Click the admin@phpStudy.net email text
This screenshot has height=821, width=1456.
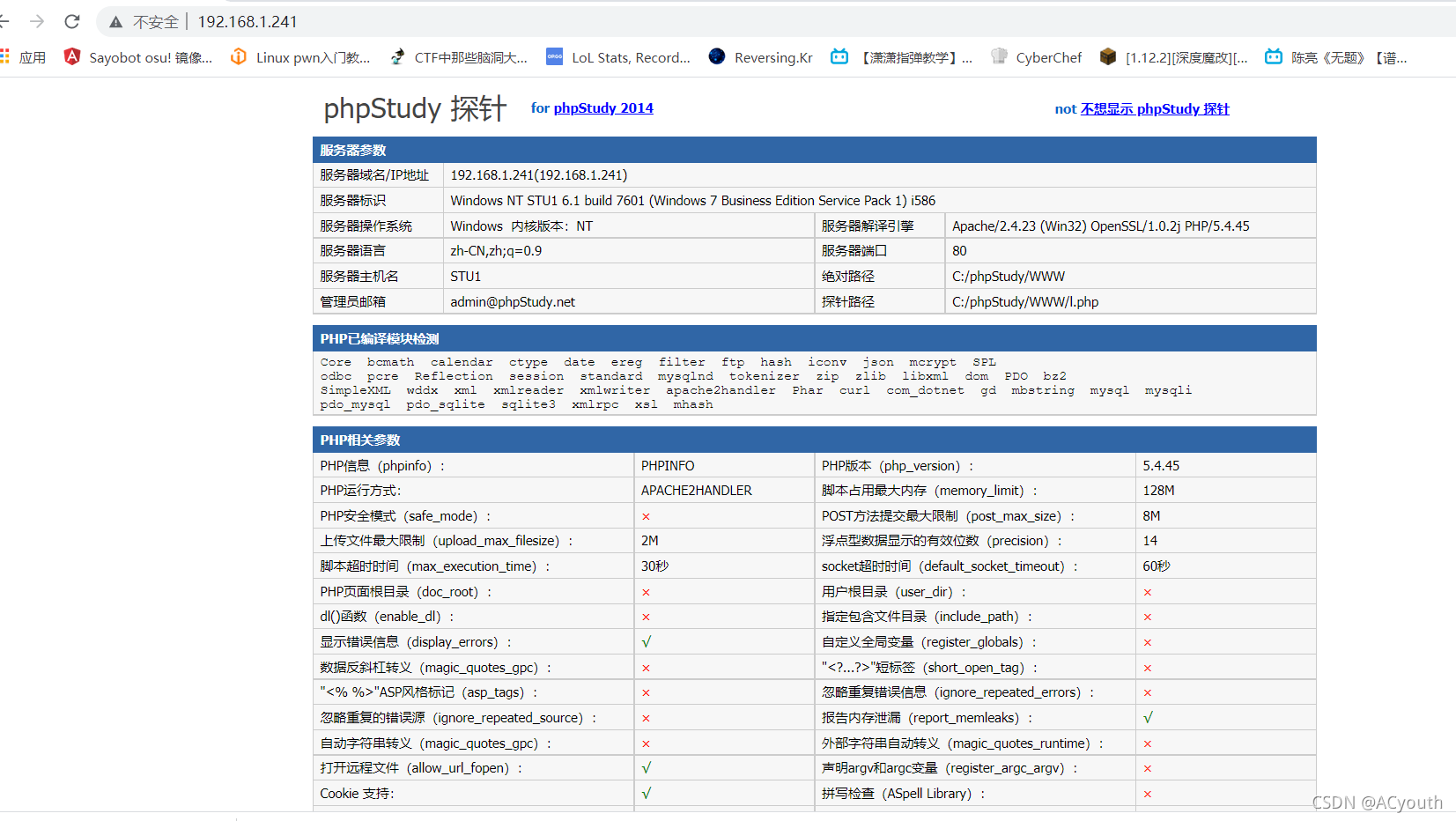tap(513, 302)
